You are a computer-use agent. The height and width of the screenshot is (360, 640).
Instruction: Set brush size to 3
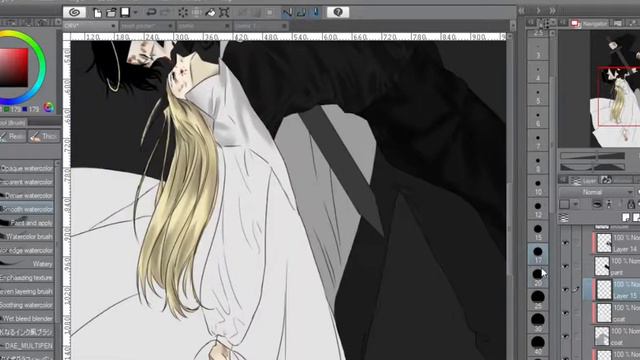click(538, 49)
